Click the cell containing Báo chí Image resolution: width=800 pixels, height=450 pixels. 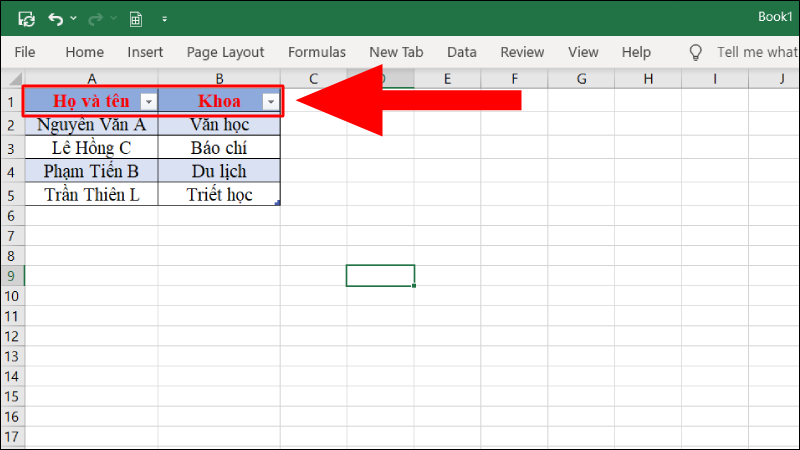pyautogui.click(x=219, y=148)
